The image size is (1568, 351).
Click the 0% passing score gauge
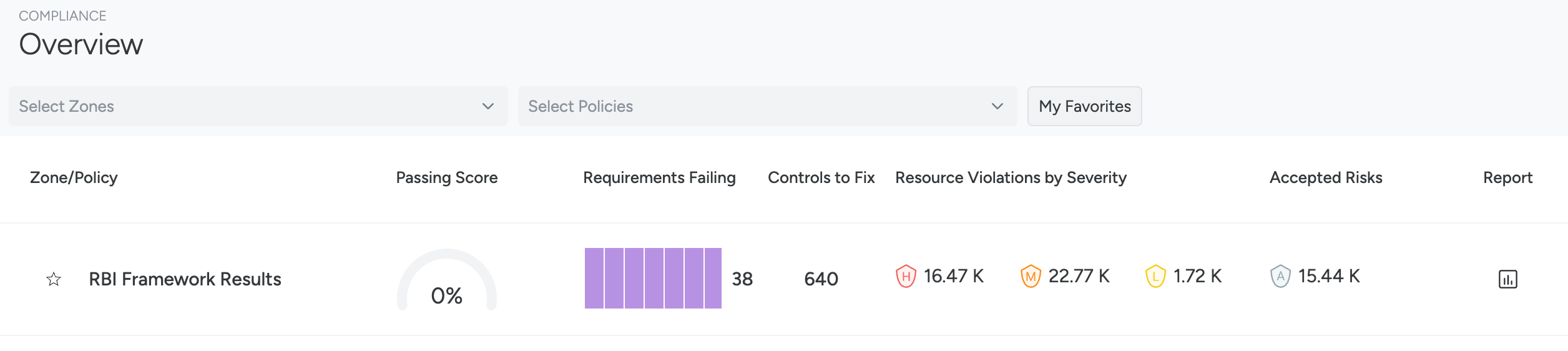pos(447,279)
